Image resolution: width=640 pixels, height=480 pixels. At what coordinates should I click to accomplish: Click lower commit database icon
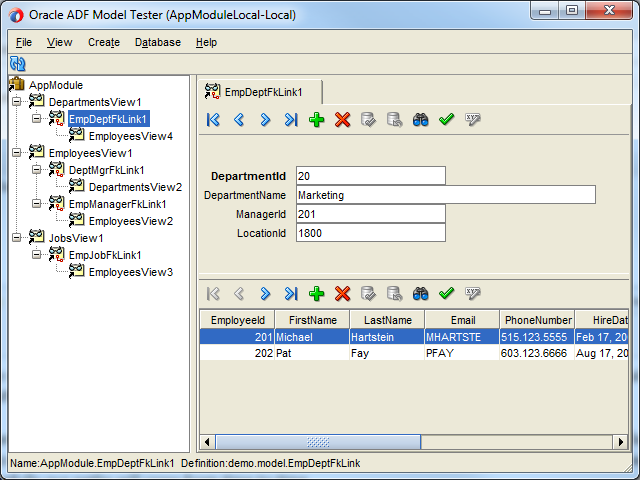368,293
